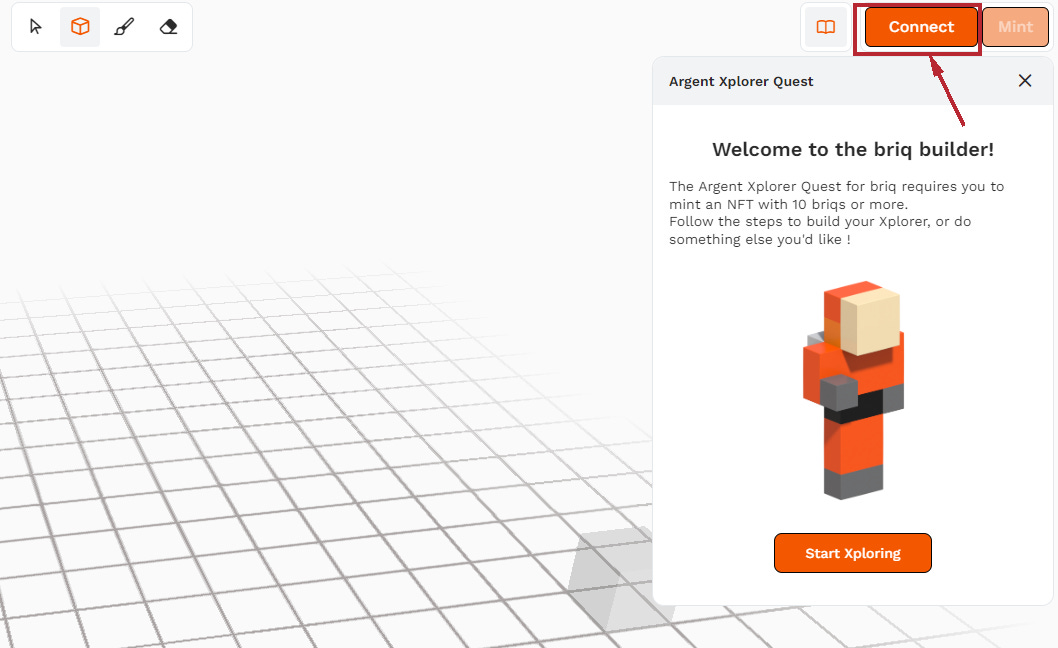Image resolution: width=1058 pixels, height=648 pixels.
Task: Click the Mint button
Action: pyautogui.click(x=1015, y=27)
